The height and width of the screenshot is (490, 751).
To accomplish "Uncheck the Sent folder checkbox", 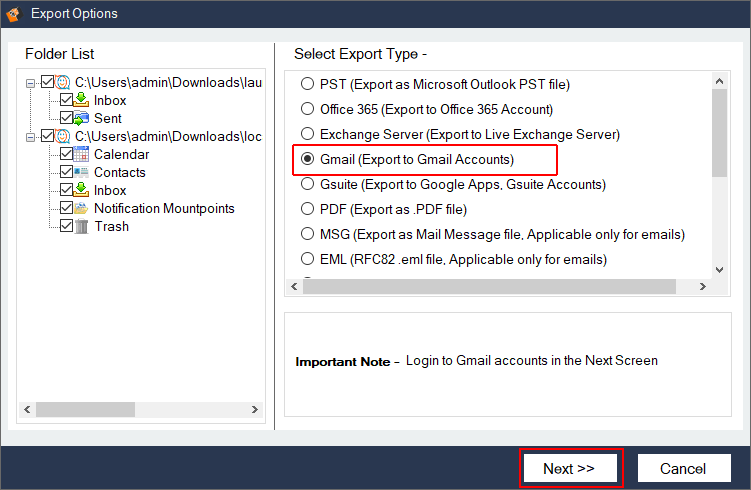I will [x=66, y=119].
